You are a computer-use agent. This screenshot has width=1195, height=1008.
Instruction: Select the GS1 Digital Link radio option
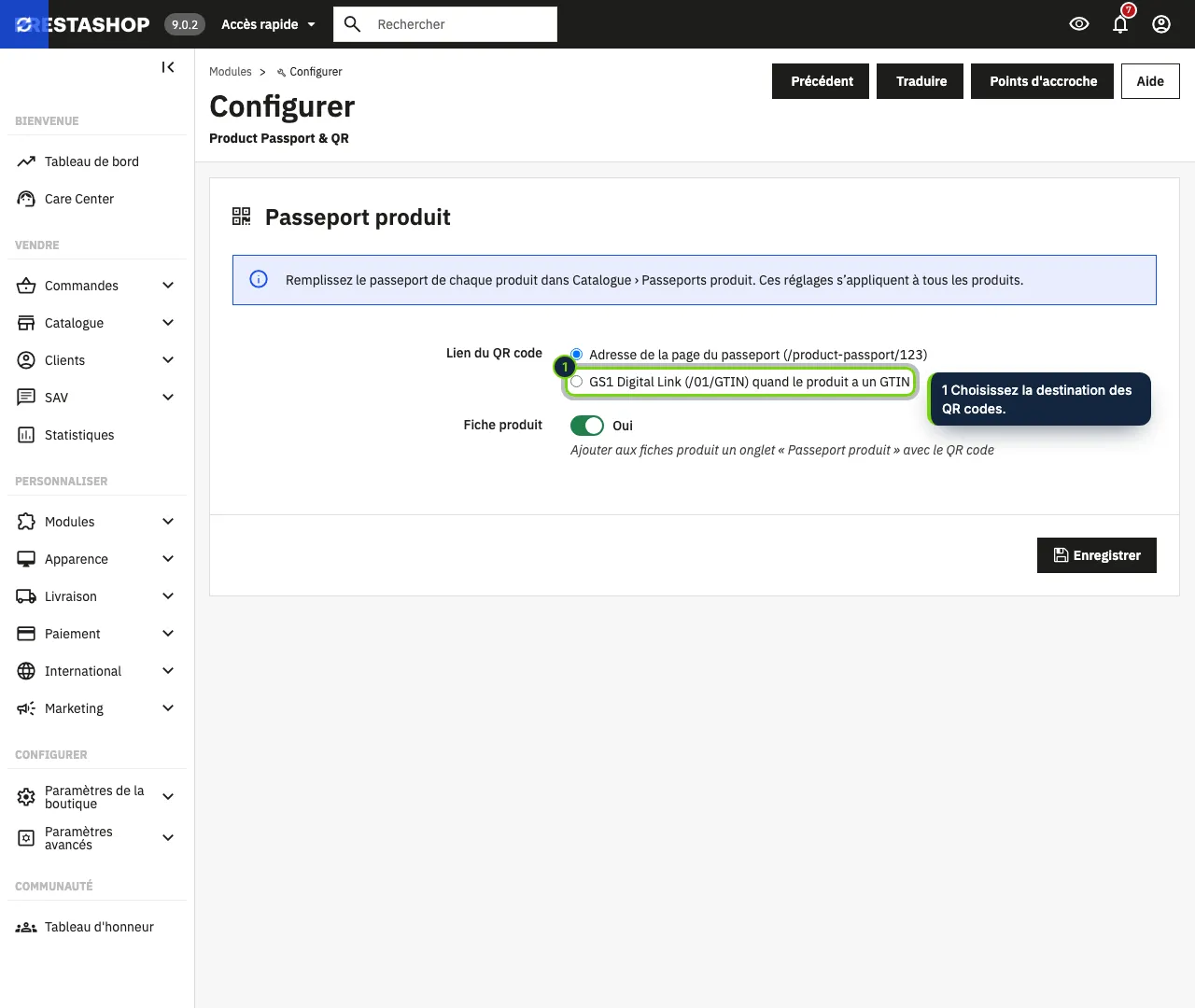pos(577,382)
